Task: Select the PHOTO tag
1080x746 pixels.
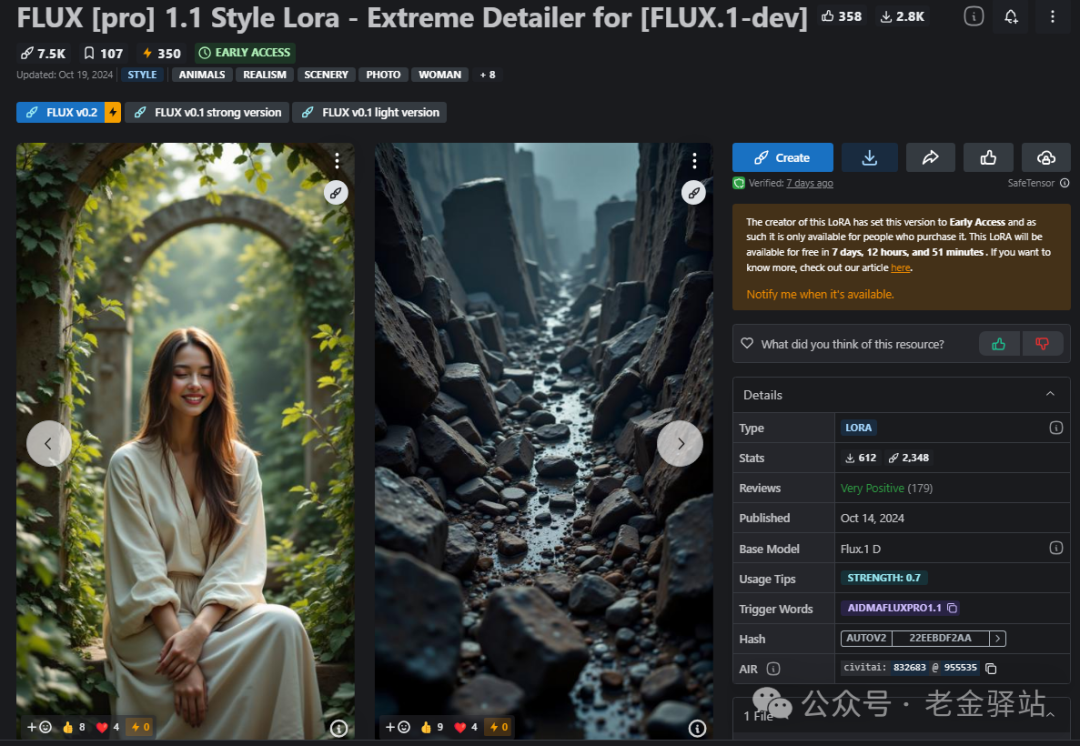Action: tap(383, 74)
